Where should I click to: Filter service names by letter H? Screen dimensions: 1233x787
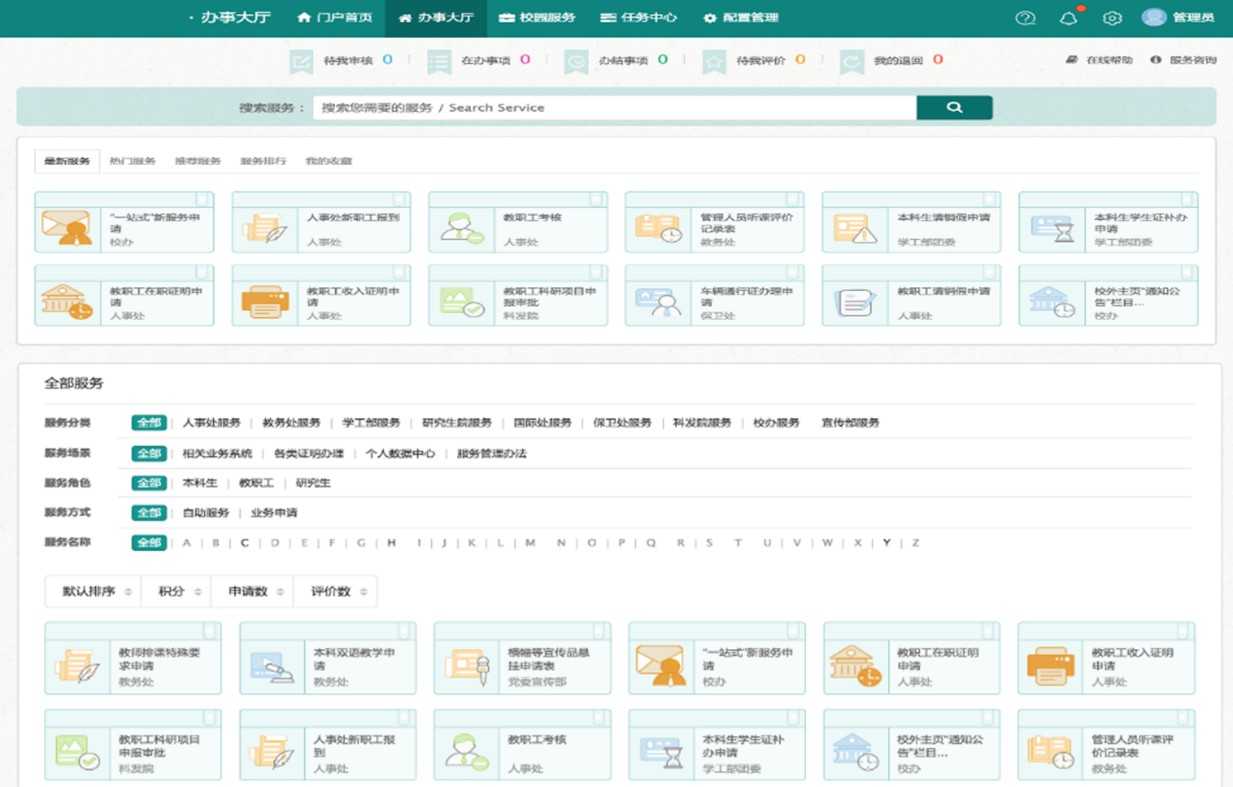[391, 543]
